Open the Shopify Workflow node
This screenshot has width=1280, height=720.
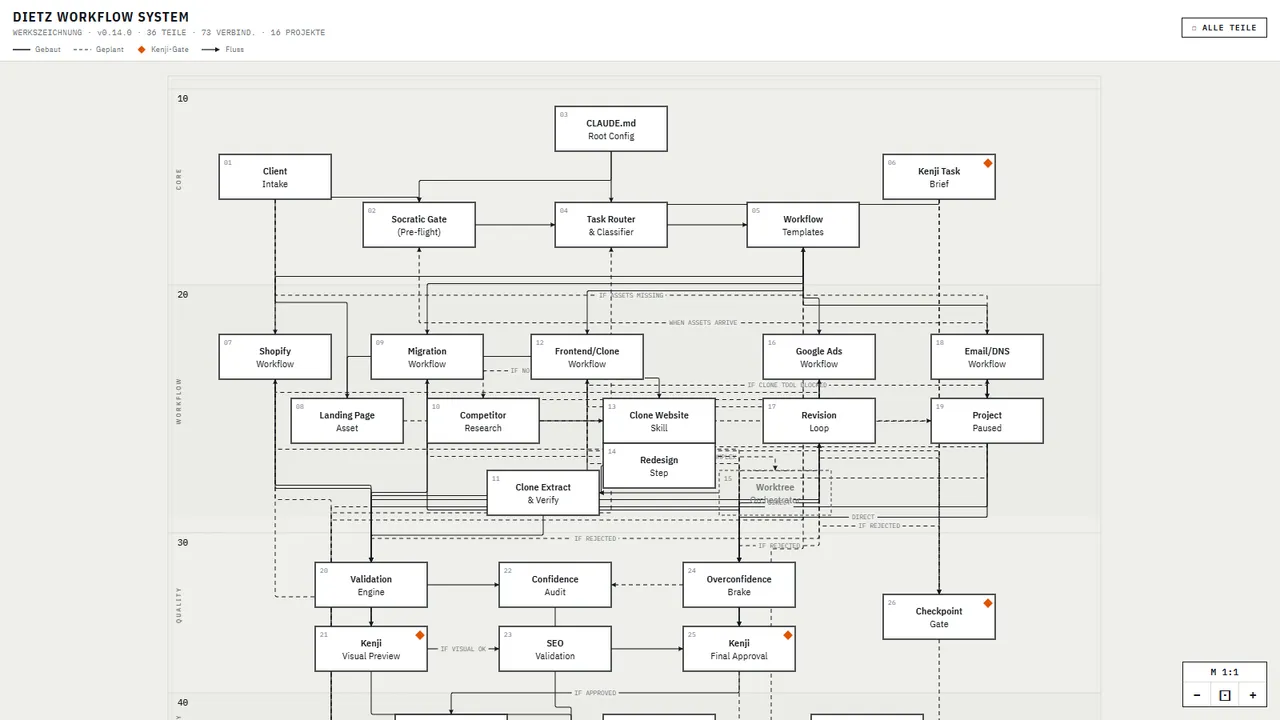275,357
